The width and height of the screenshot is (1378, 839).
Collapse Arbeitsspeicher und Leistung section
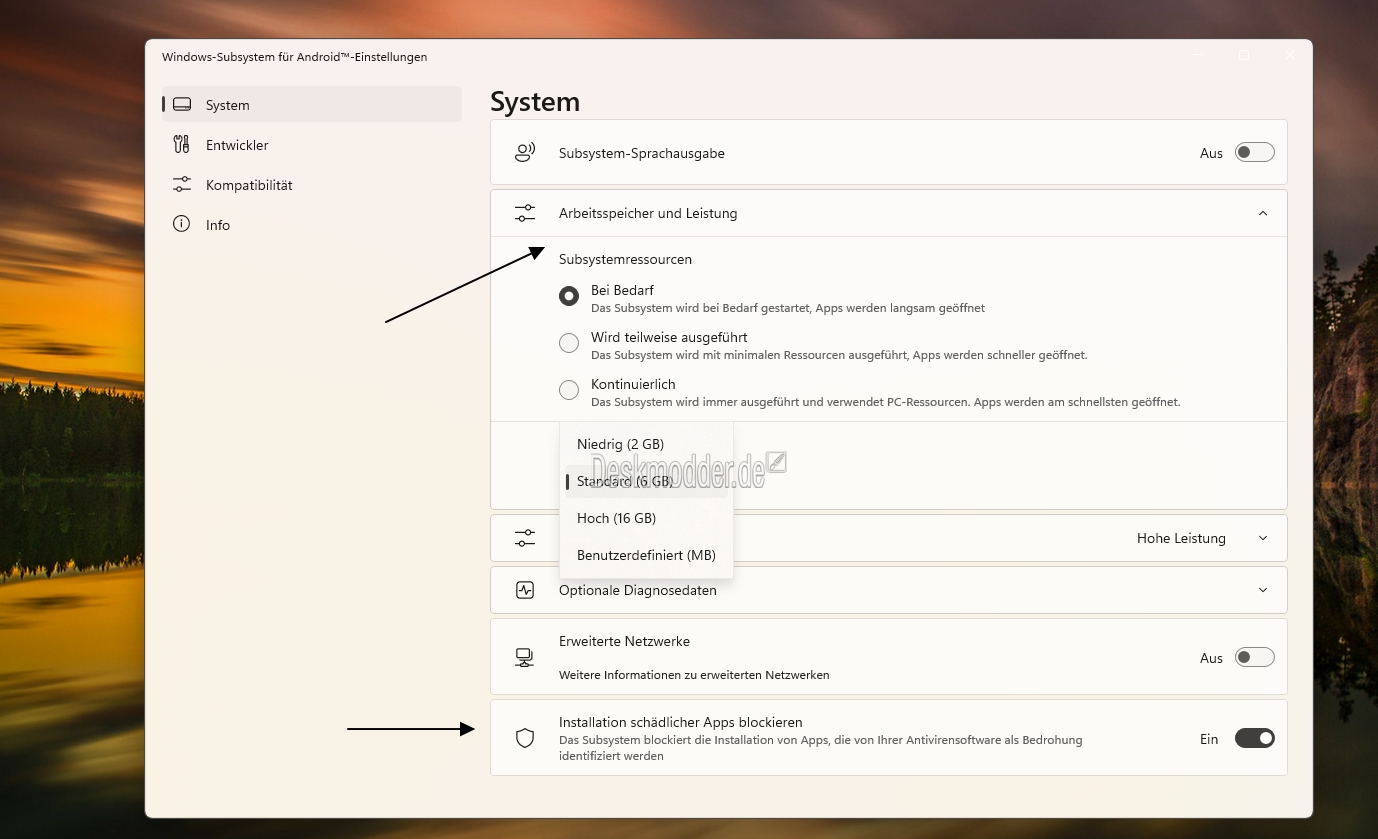tap(1262, 213)
